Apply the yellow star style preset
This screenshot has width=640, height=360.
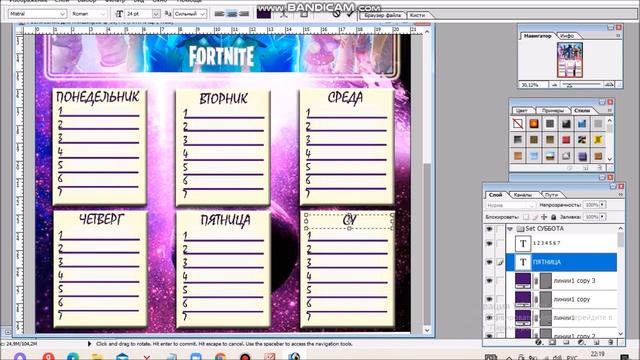(x=598, y=140)
